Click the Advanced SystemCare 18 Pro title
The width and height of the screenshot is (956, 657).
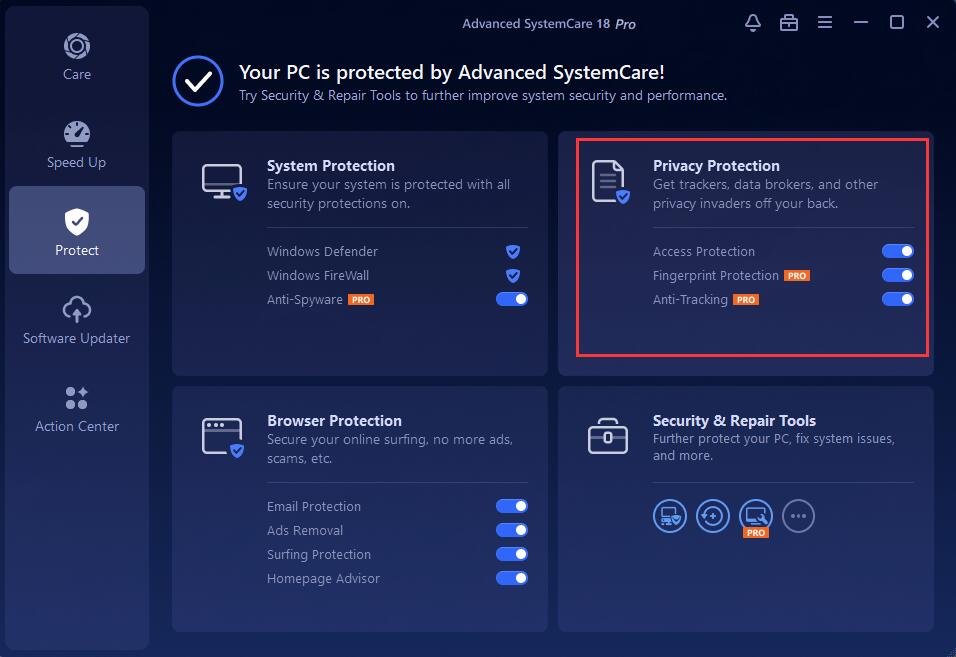click(x=549, y=24)
